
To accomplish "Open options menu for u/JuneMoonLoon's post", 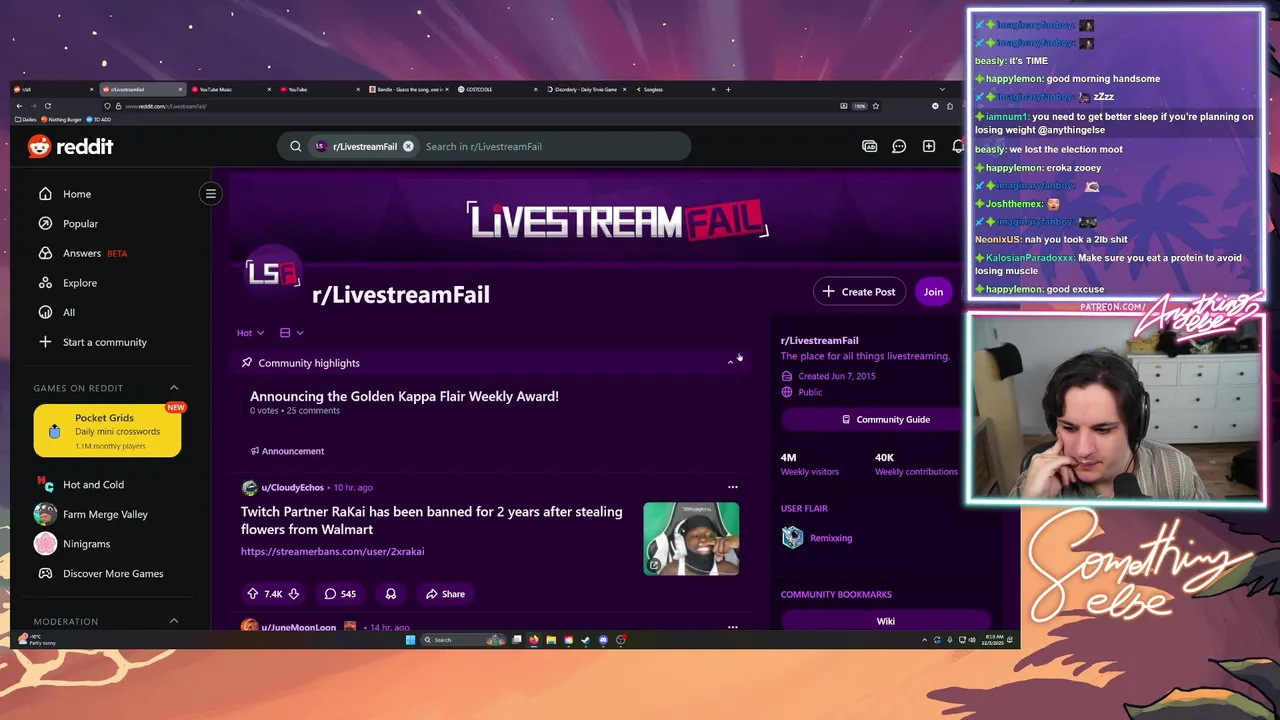I will pyautogui.click(x=732, y=627).
